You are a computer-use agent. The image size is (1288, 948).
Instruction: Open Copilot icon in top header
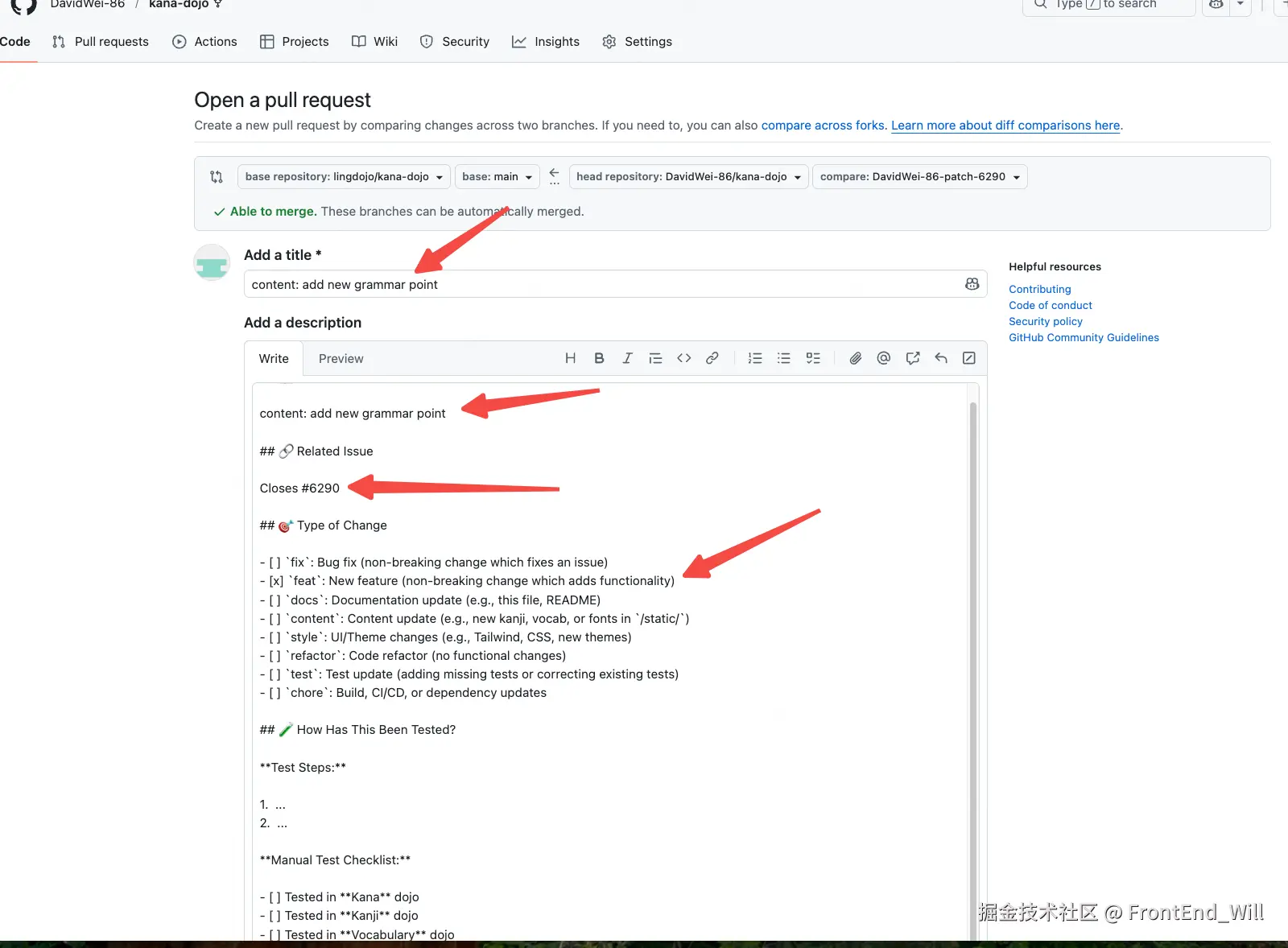1216,4
